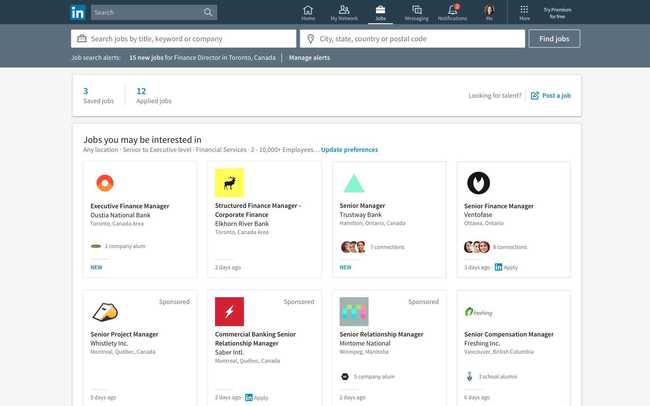Viewport: 650px width, 406px height.
Task: Open Messaging from the navigation bar
Action: coord(417,12)
